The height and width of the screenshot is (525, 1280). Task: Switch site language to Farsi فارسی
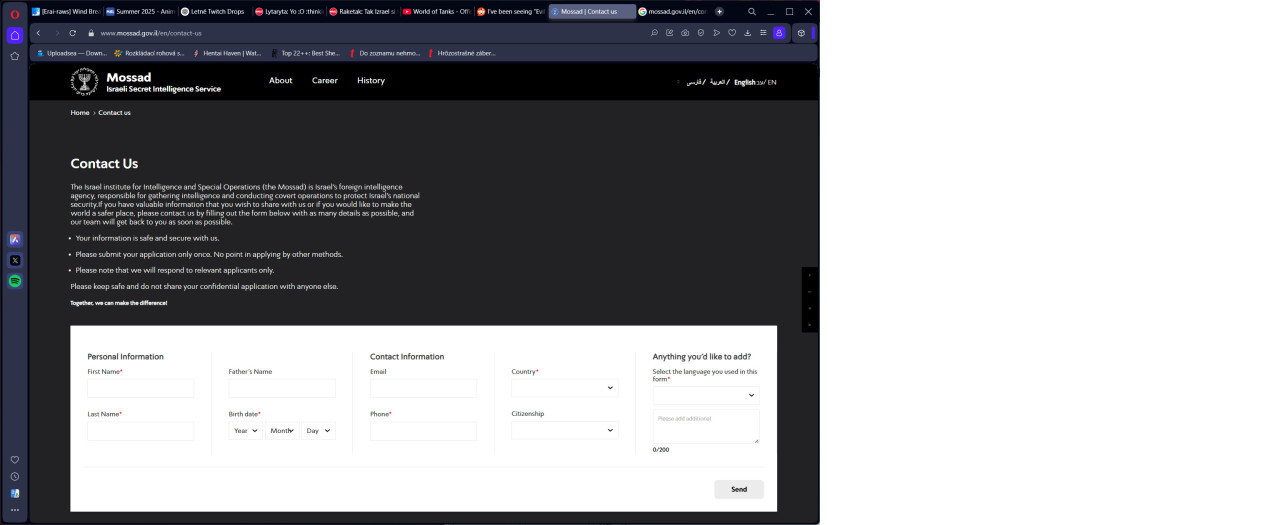693,82
